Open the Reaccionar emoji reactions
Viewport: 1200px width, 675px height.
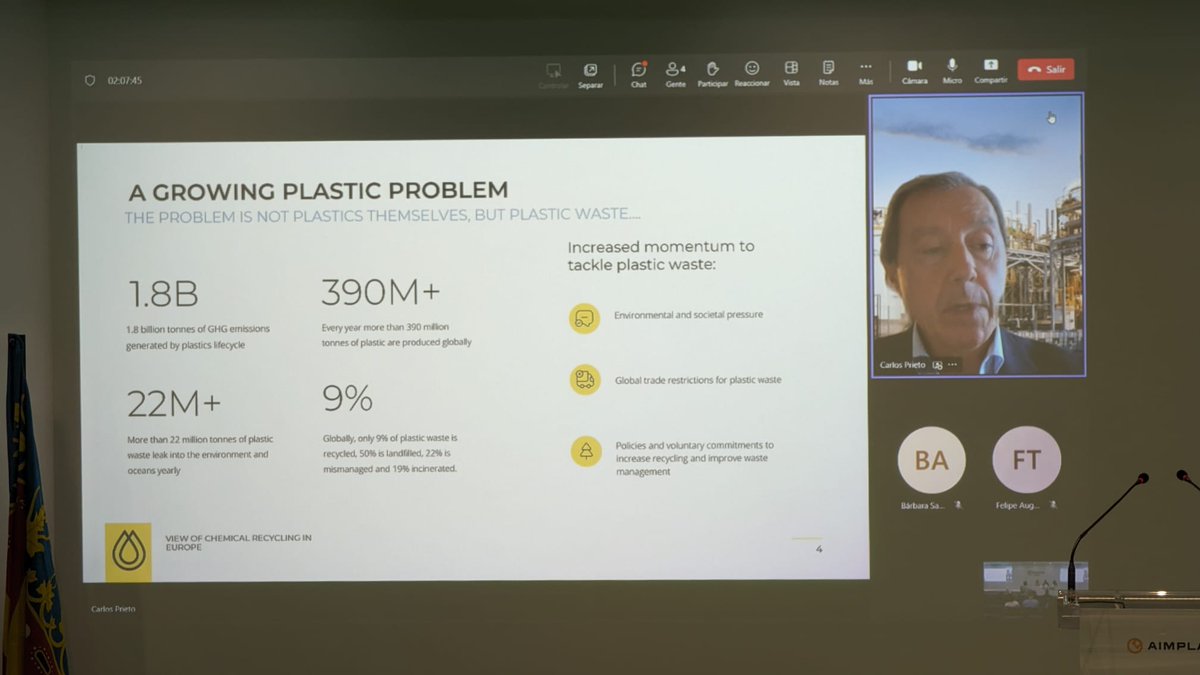click(x=752, y=74)
